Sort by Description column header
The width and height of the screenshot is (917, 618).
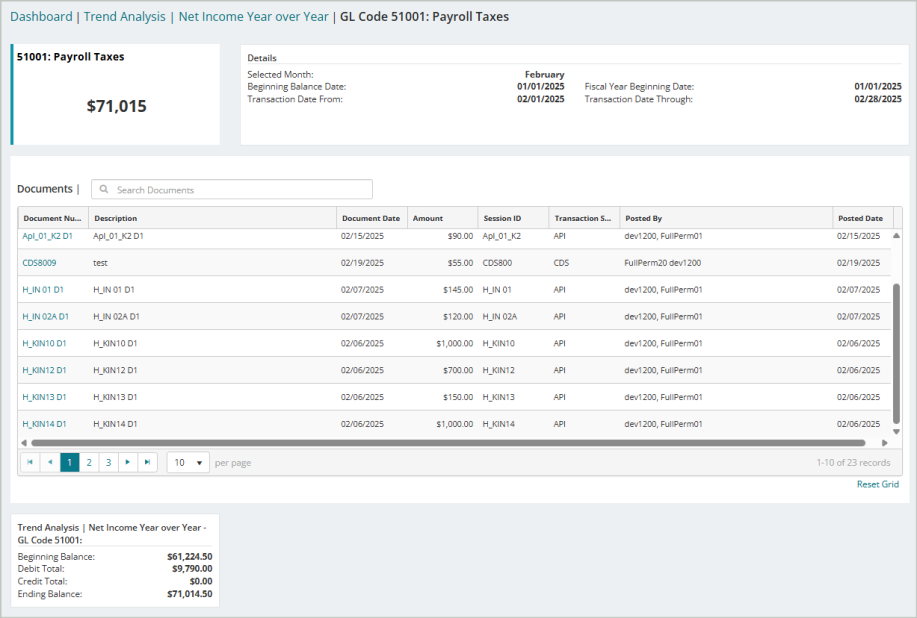point(212,218)
